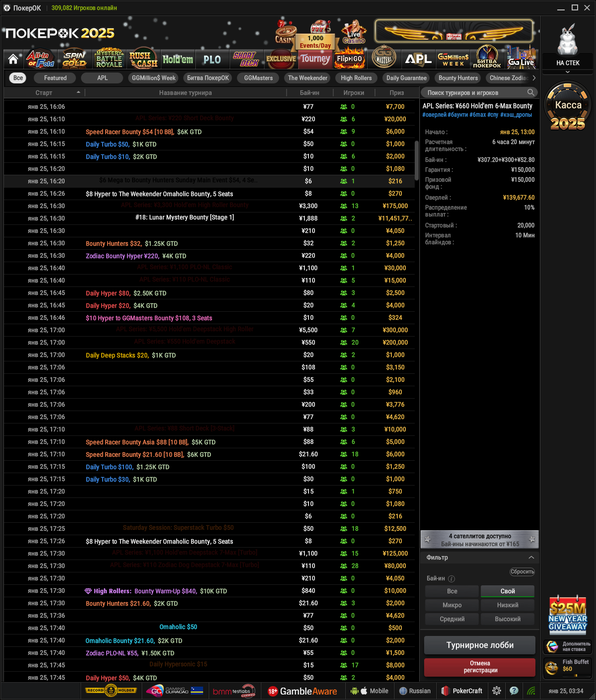The image size is (596, 700).
Task: Open the Spin & Gold game icon
Action: [x=74, y=58]
